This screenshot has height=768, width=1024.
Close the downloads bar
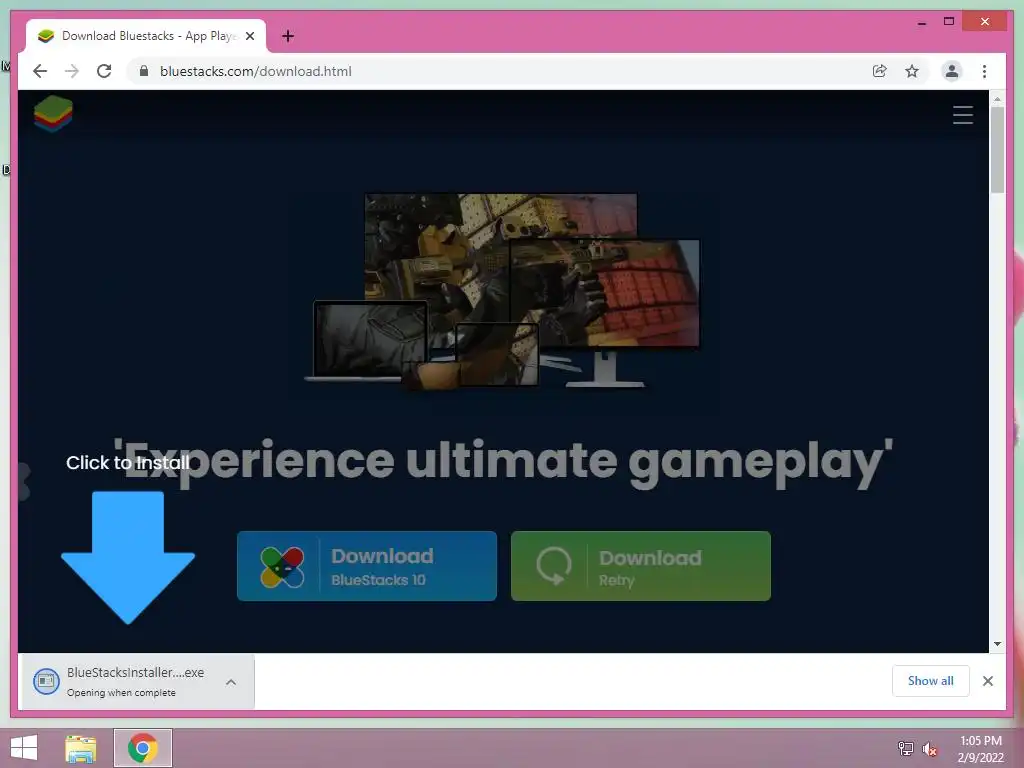[x=988, y=681]
